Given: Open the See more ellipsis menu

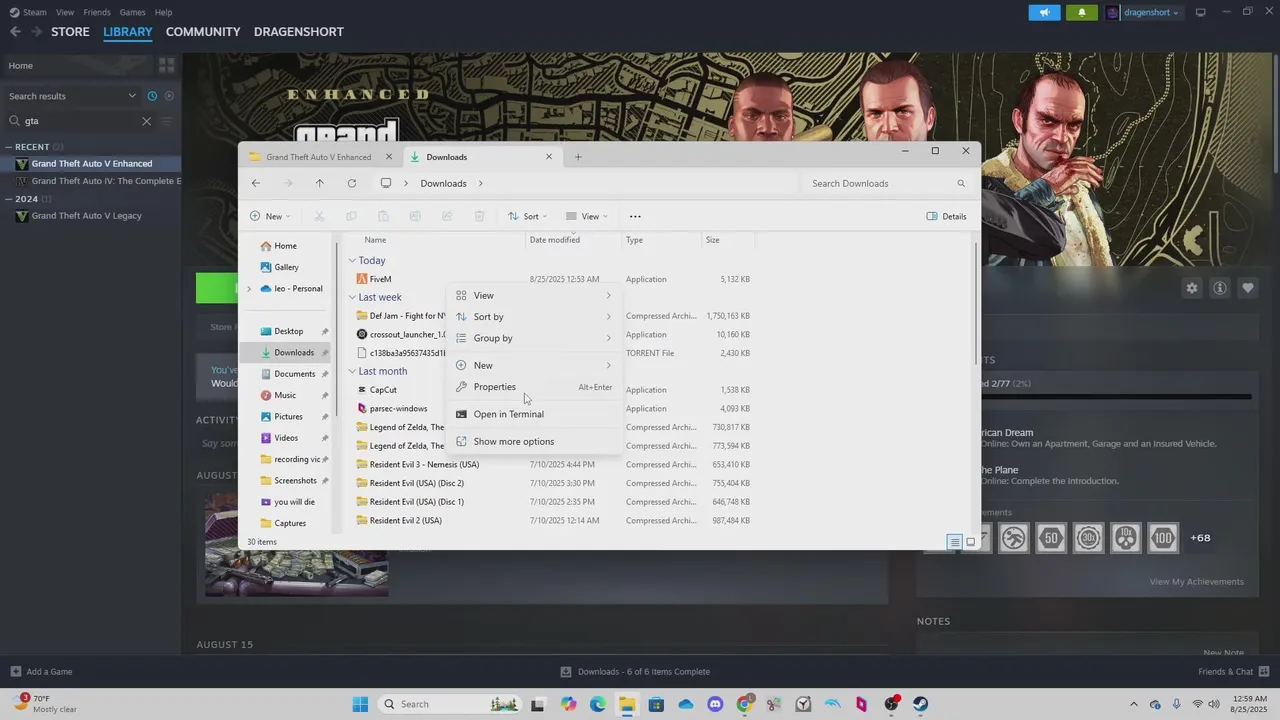Looking at the screenshot, I should point(635,216).
